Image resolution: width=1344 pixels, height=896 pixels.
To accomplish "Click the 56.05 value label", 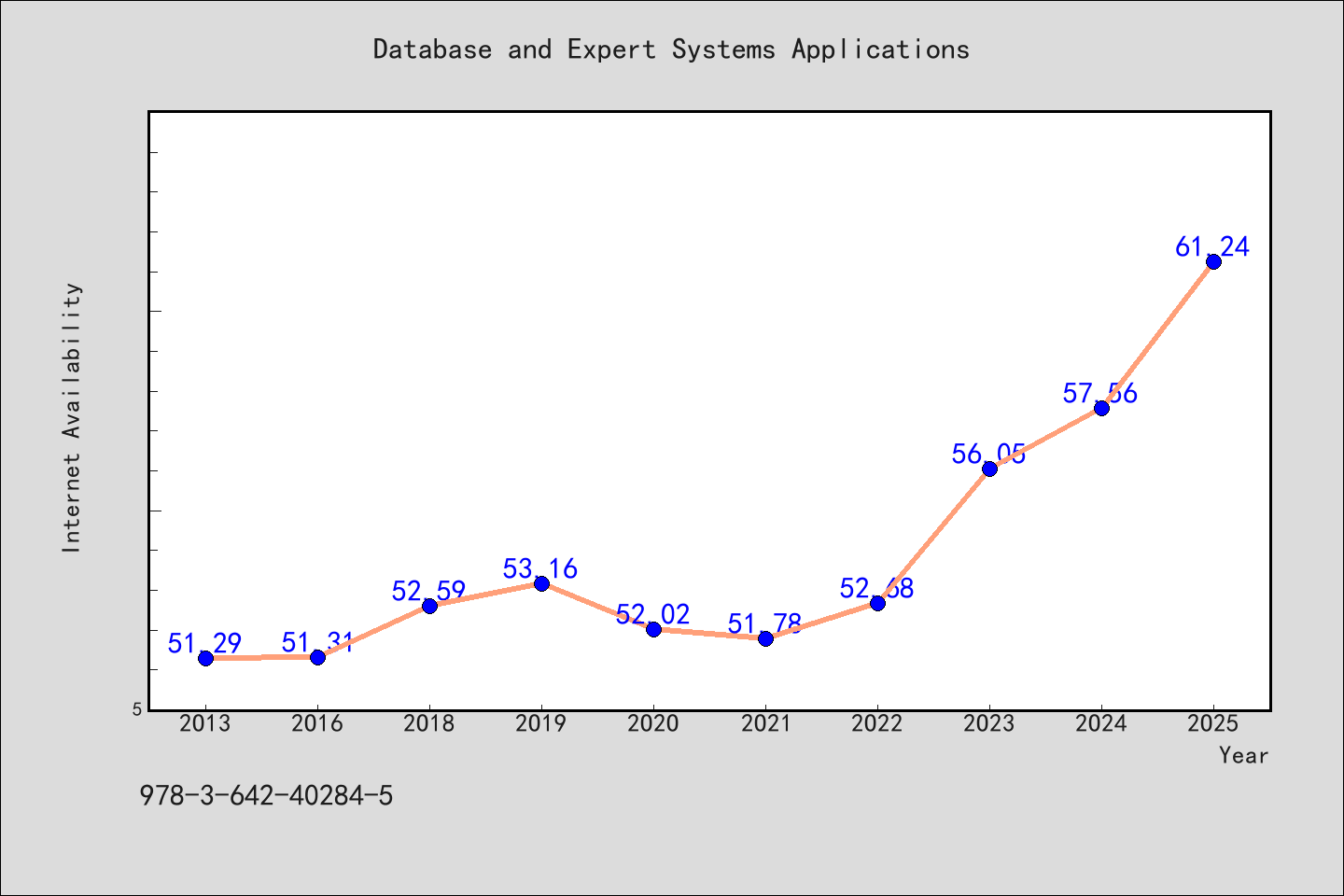I will (989, 454).
